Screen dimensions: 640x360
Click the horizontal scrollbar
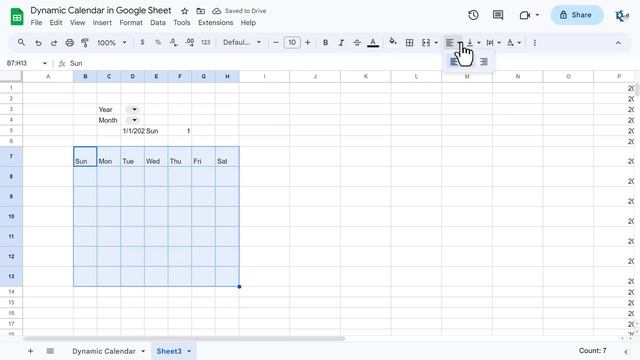(x=184, y=338)
